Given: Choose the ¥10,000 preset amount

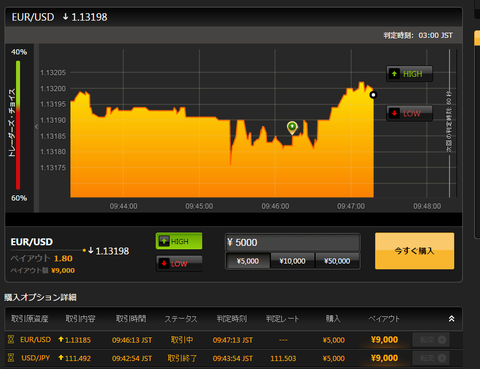Looking at the screenshot, I should 292,261.
